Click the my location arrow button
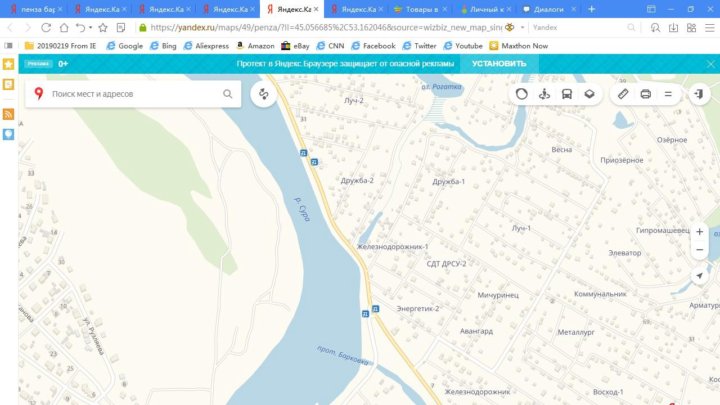720x405 pixels. point(699,275)
